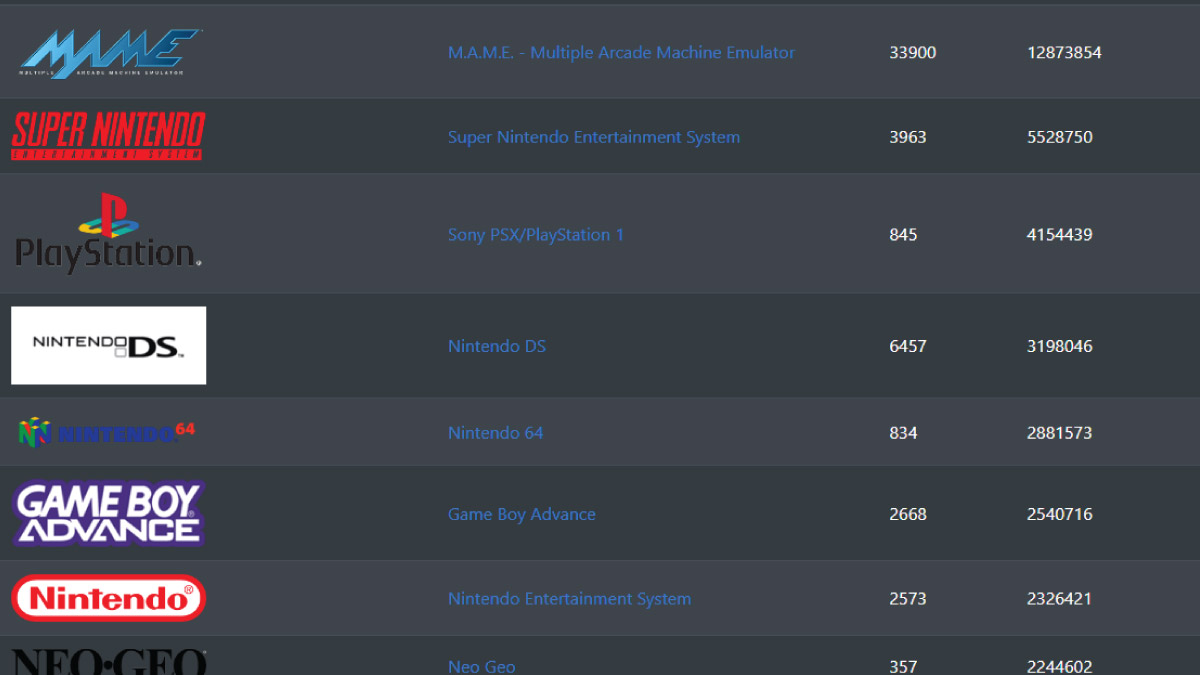Click the red Nintendo oval logo
The width and height of the screenshot is (1200, 675).
pyautogui.click(x=108, y=598)
